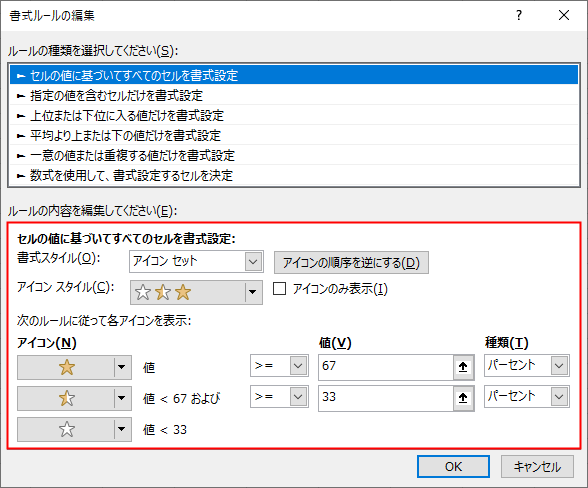Enable アイコンのみ表示 checkbox
Screen dimensions: 588x488
coord(279,289)
